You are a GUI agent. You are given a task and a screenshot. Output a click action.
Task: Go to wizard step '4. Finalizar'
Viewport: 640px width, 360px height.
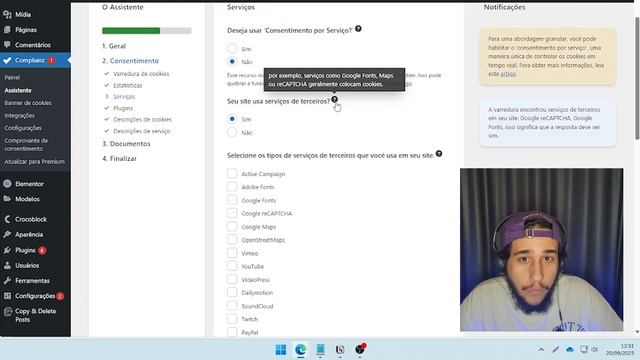(119, 158)
